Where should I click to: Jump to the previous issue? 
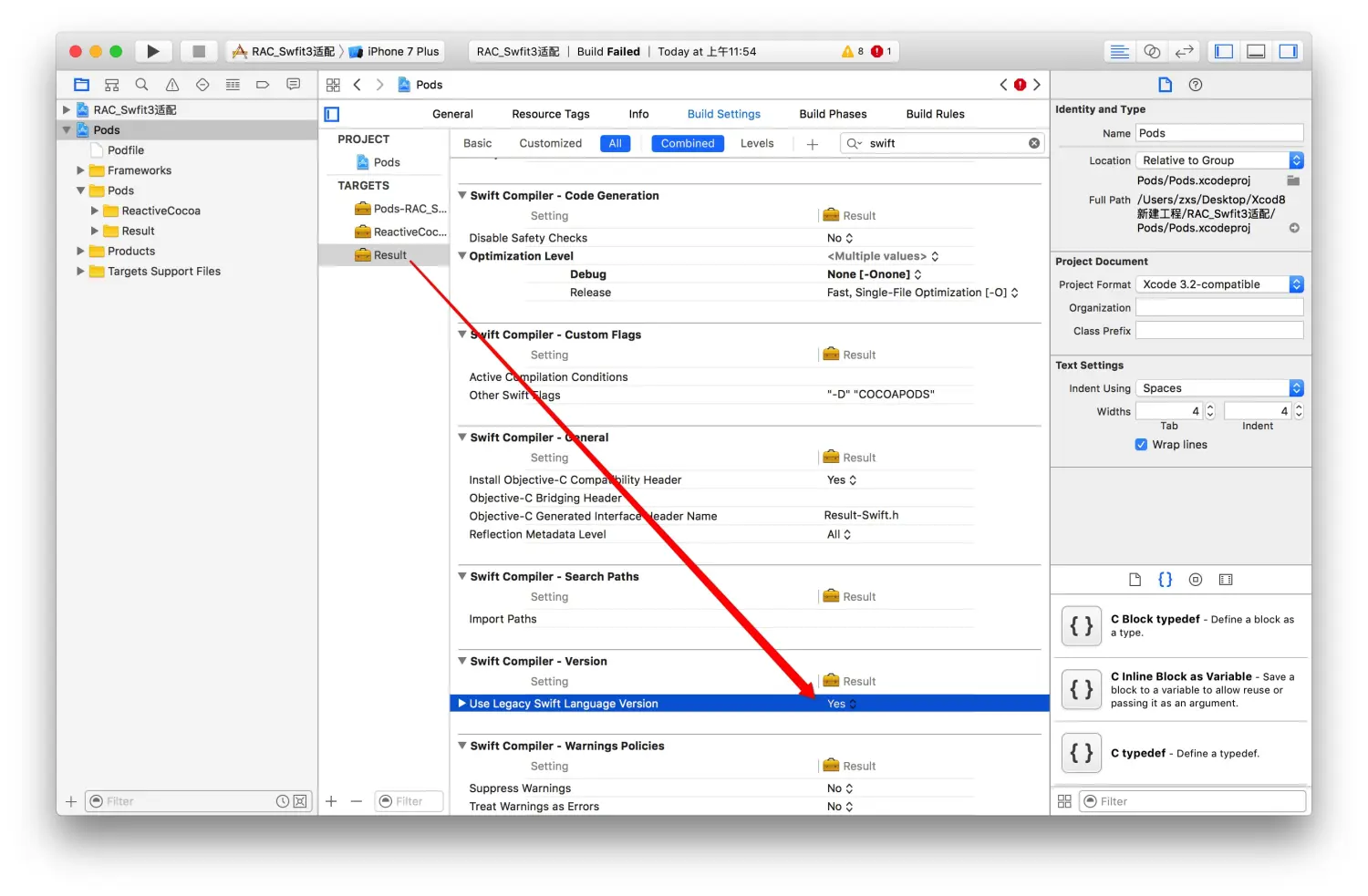[x=1004, y=85]
